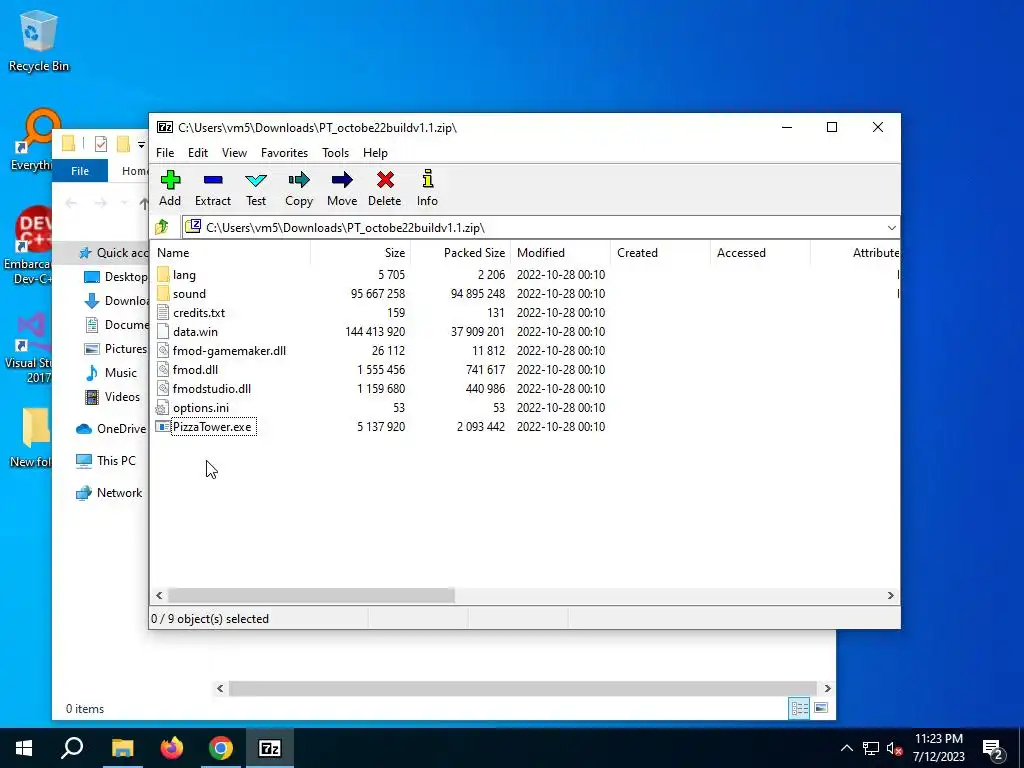Select the PizzaTower.exe file icon
Screen dimensions: 1024x768
coord(163,426)
